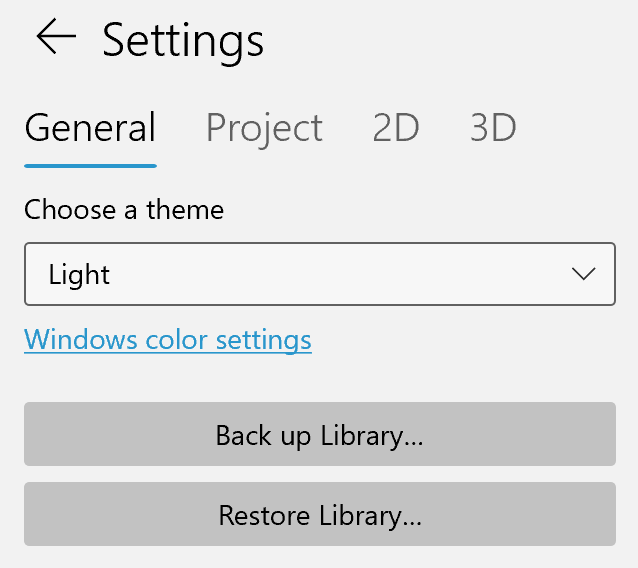This screenshot has height=568, width=638.
Task: Click the Choose a theme label
Action: (x=124, y=210)
